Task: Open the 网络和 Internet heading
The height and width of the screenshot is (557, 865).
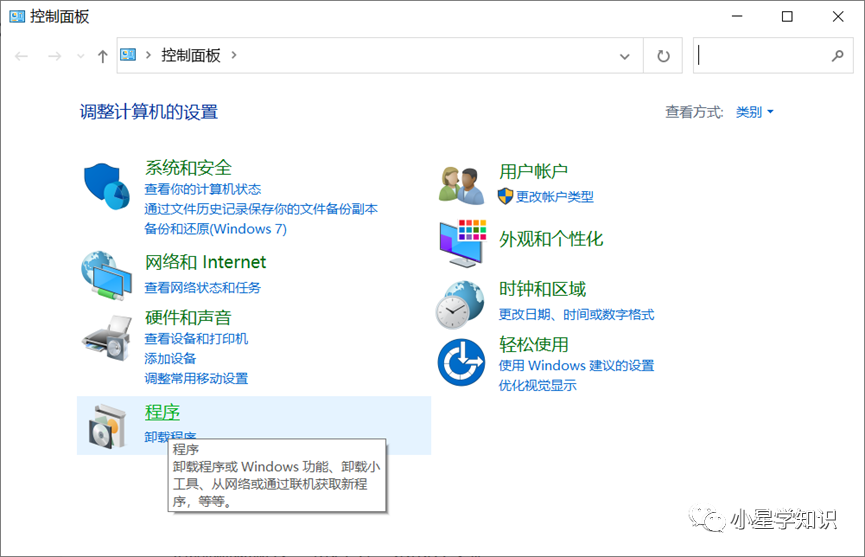Action: (x=205, y=262)
